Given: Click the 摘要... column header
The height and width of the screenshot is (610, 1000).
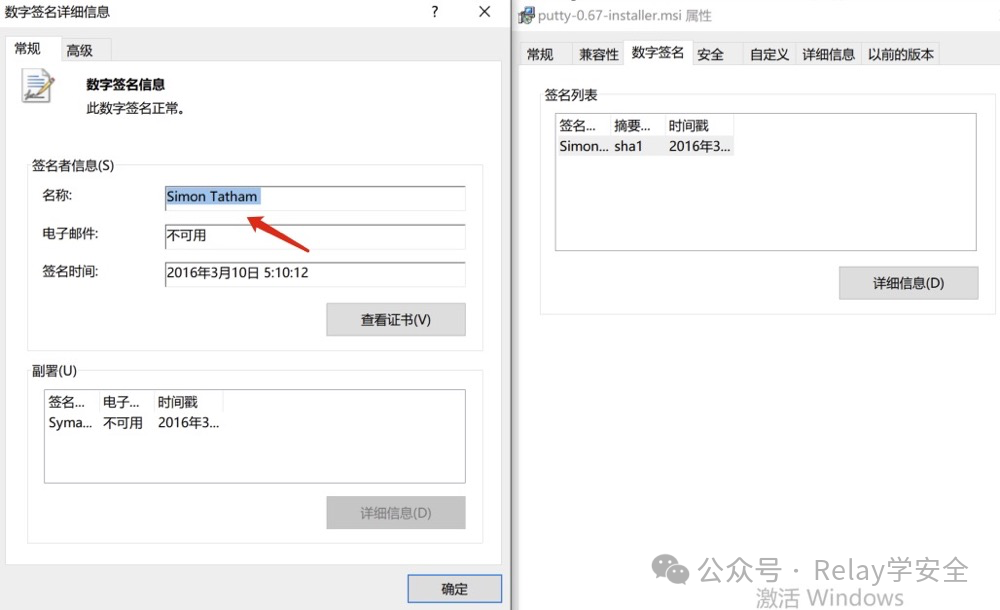Looking at the screenshot, I should pos(638,126).
